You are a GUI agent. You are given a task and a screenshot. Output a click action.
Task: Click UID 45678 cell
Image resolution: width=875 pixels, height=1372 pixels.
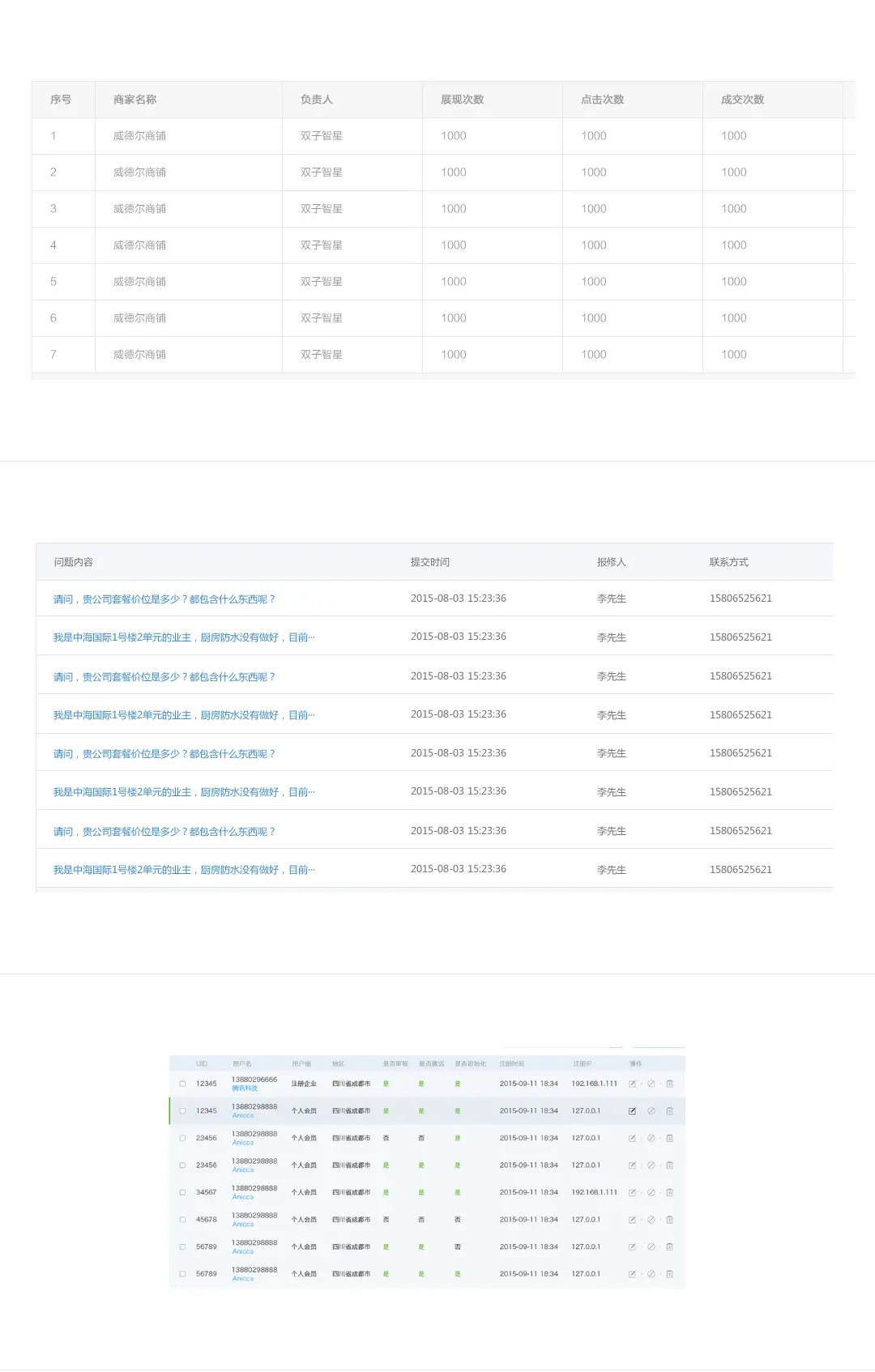pyautogui.click(x=207, y=1220)
